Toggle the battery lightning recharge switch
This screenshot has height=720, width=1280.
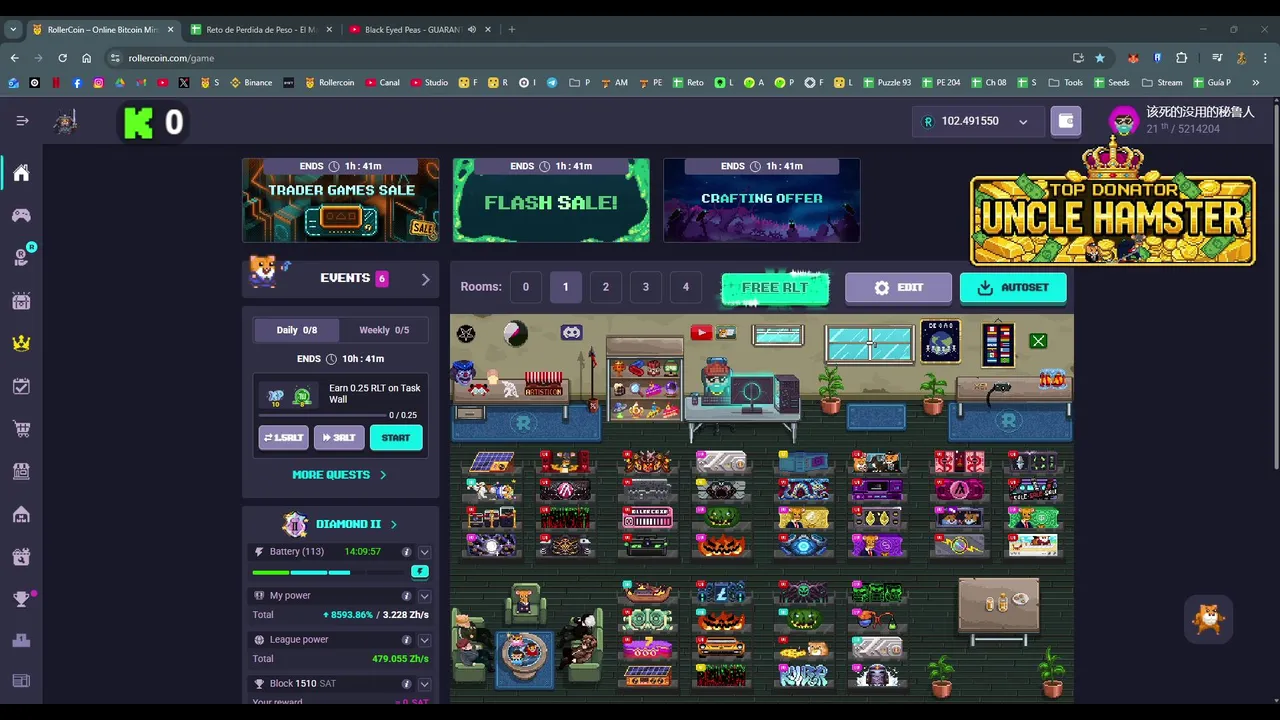click(420, 572)
